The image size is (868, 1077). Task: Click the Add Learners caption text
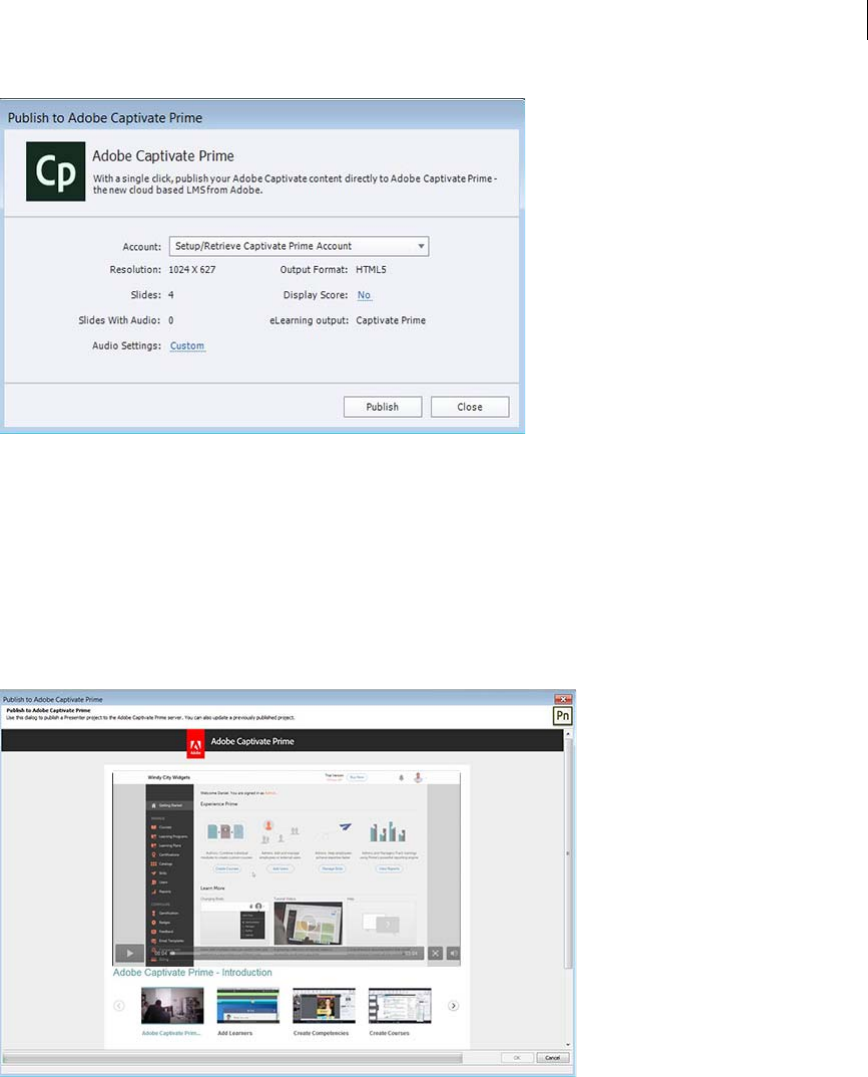235,1033
